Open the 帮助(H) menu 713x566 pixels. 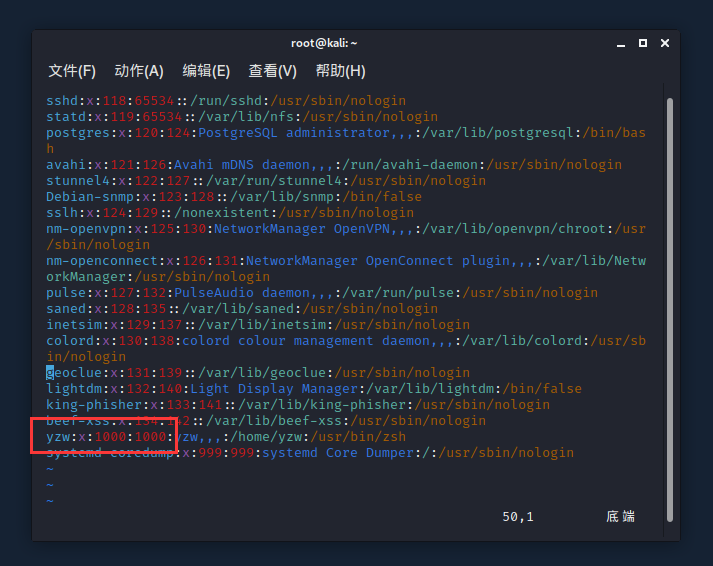point(340,71)
